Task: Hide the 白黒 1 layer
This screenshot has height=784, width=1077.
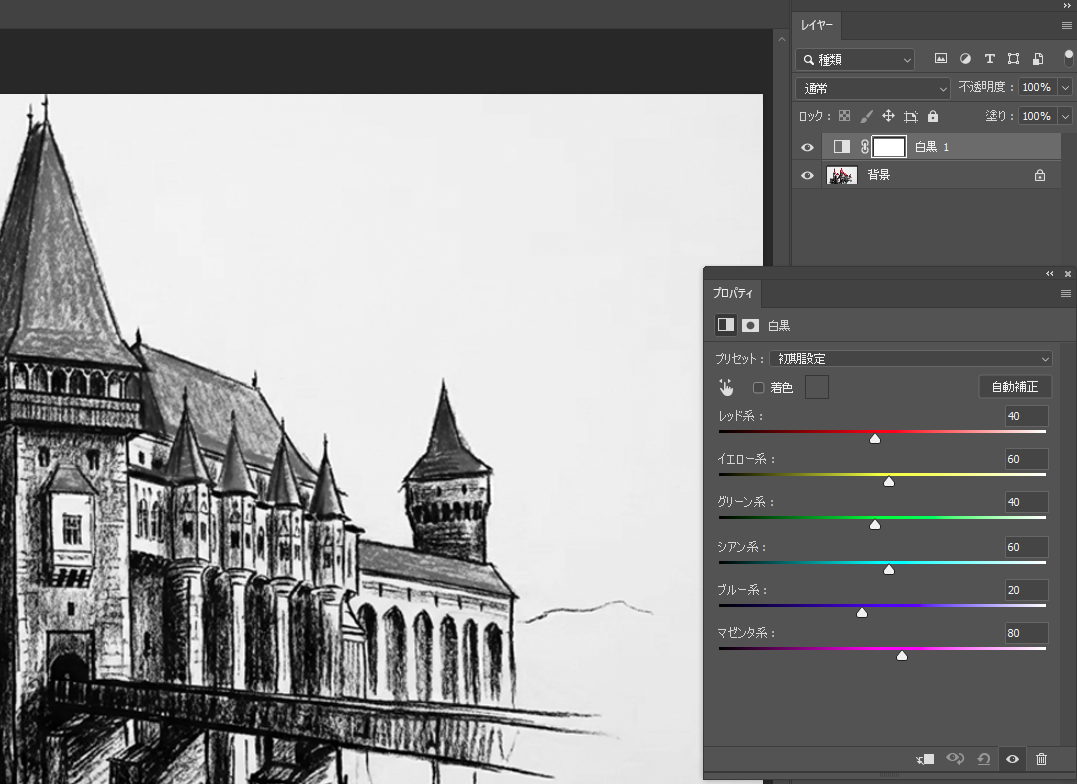Action: point(808,147)
